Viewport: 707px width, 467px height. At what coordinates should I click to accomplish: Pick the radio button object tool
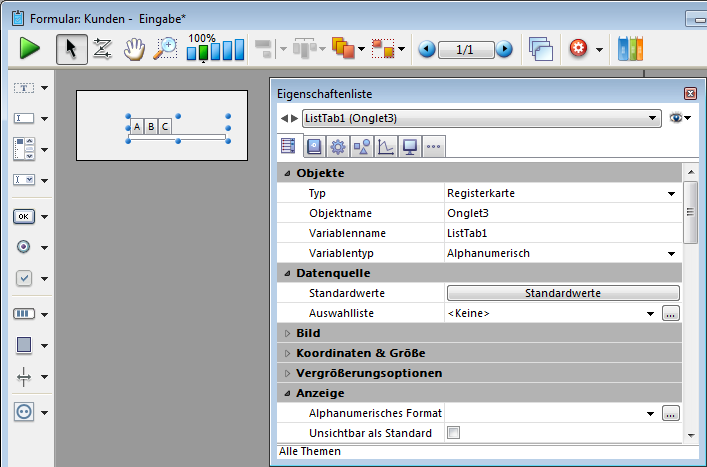pos(24,247)
